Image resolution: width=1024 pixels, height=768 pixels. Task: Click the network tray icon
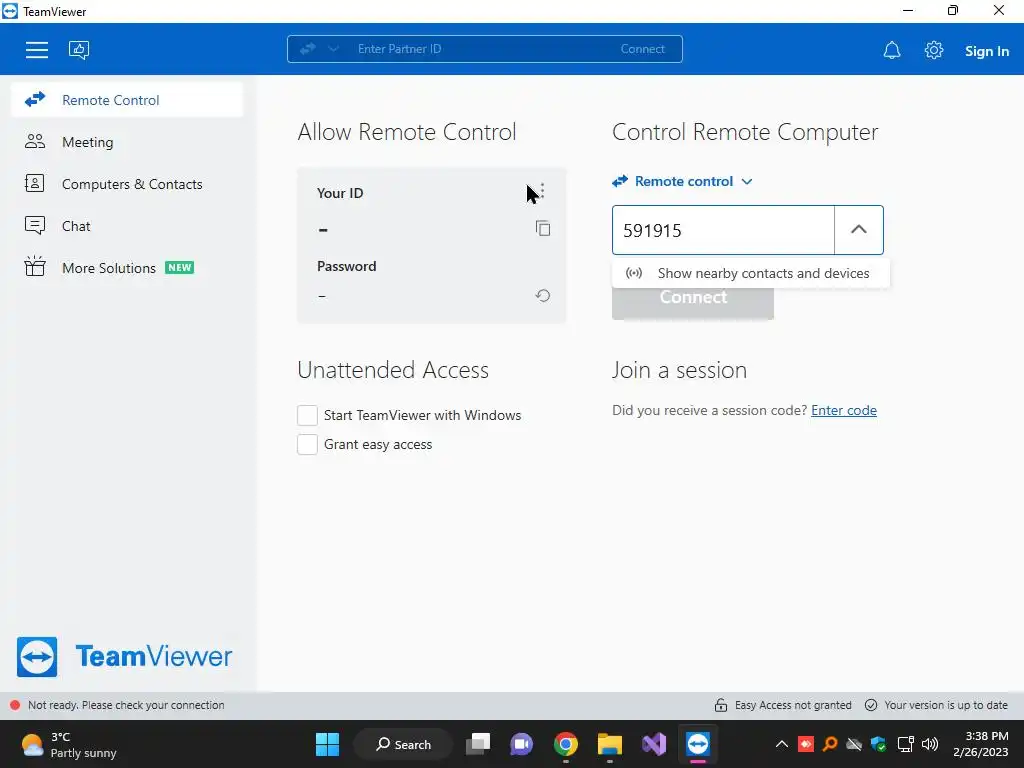click(905, 744)
